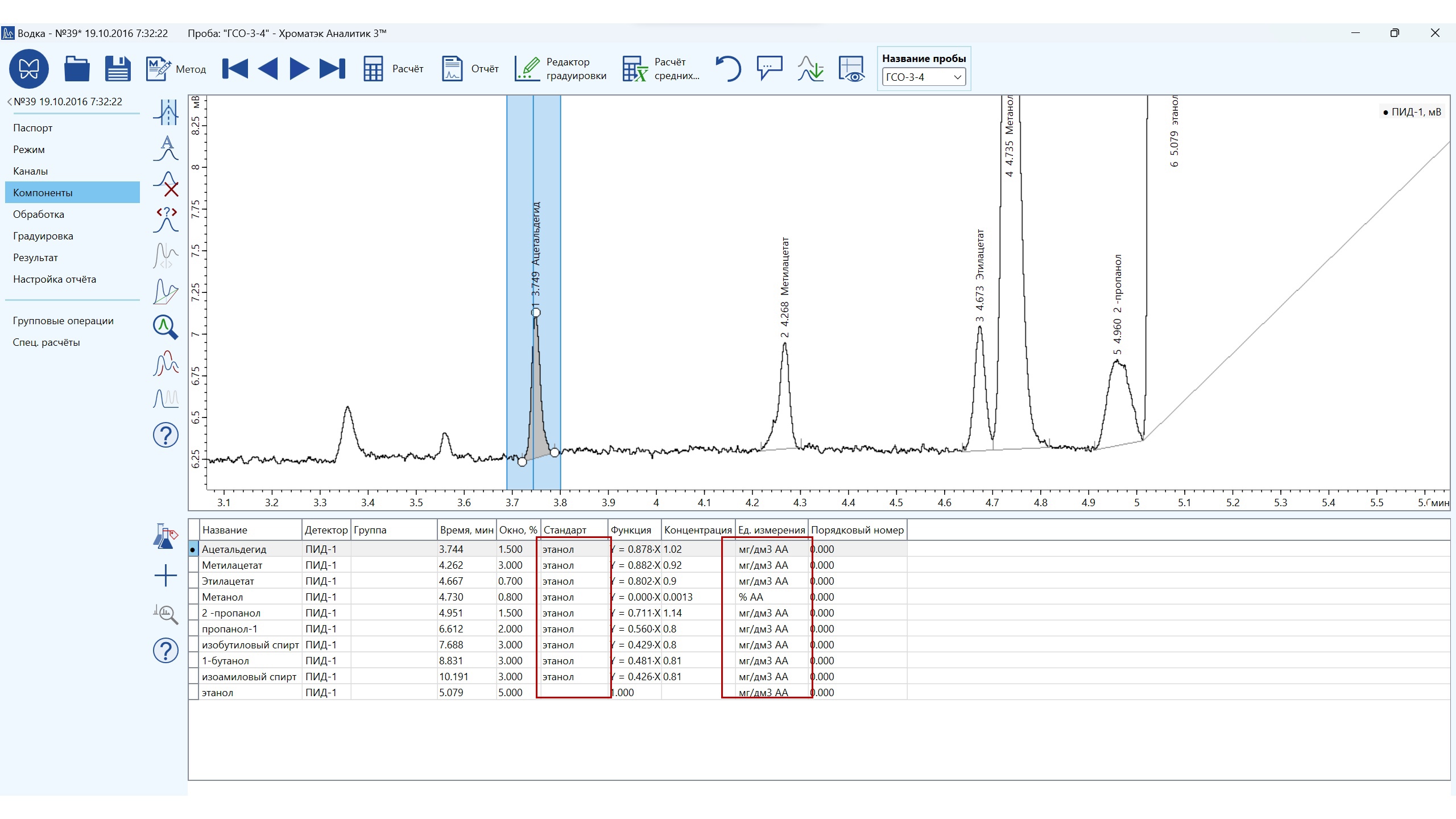Click the Время, мин column header

tap(466, 530)
